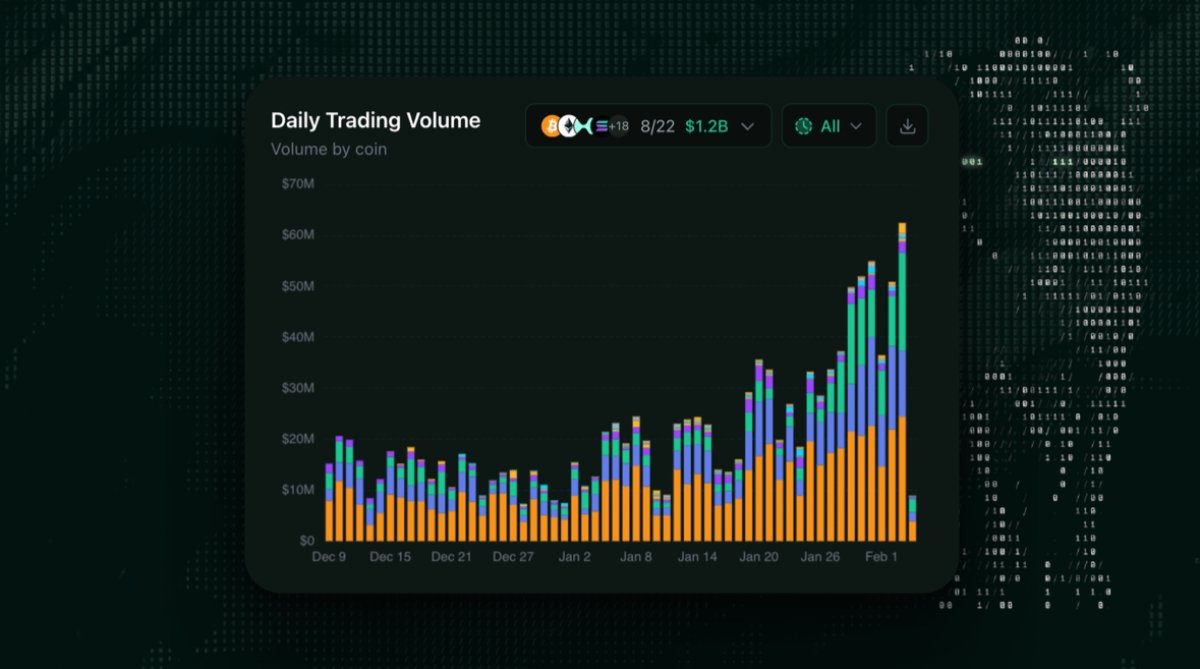Click the Dec 21 x-axis date label
Screen dimensions: 1200x669
click(x=451, y=557)
